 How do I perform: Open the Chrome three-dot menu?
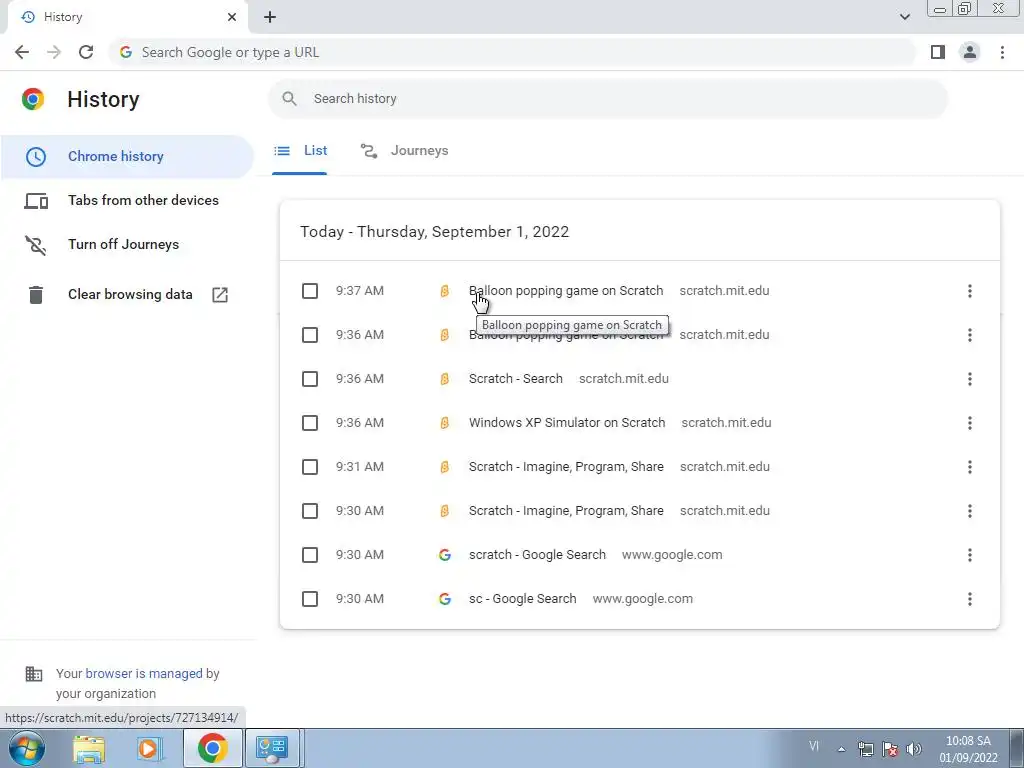pyautogui.click(x=1002, y=52)
